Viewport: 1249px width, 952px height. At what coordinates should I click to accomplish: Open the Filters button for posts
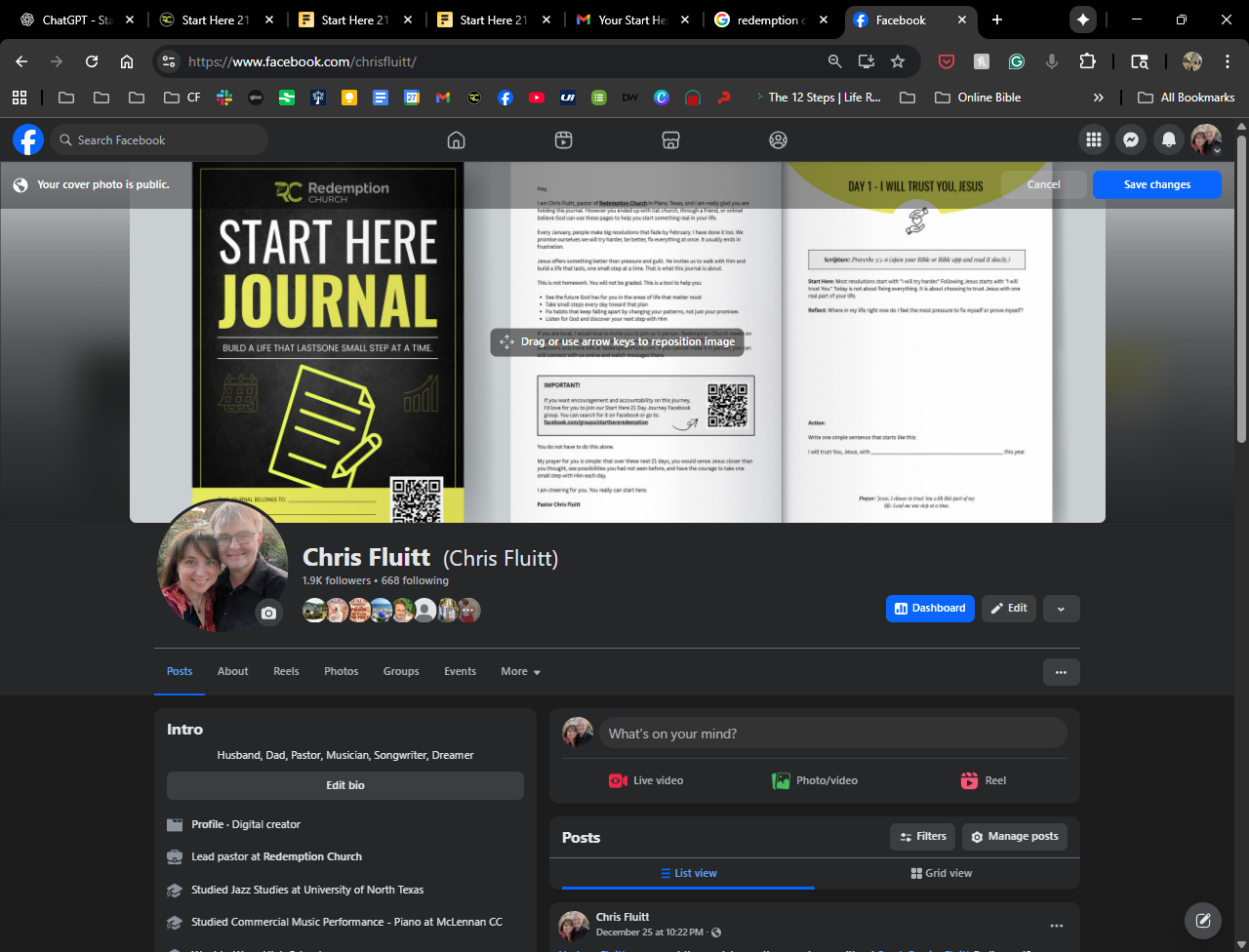pyautogui.click(x=922, y=837)
